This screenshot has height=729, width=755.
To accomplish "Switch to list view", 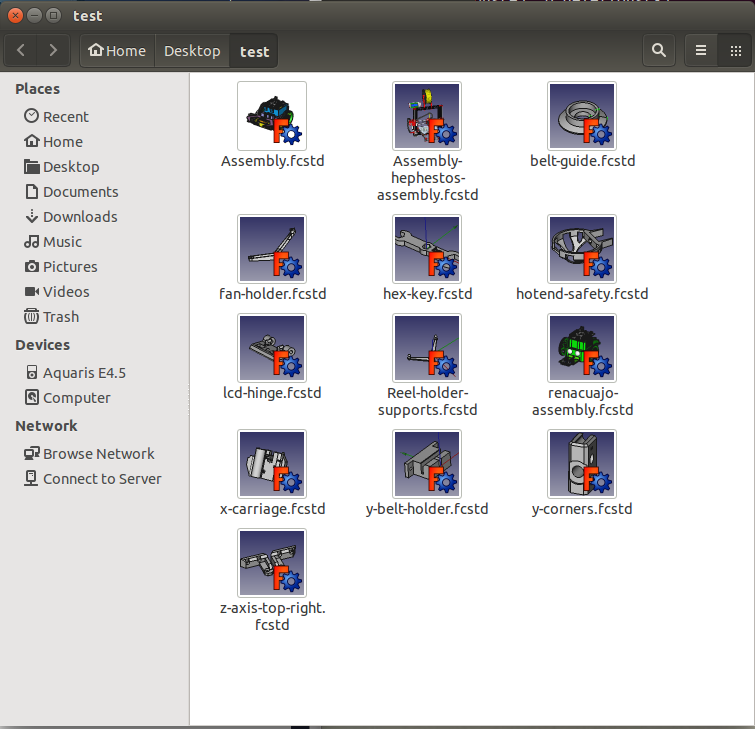I will tap(701, 51).
